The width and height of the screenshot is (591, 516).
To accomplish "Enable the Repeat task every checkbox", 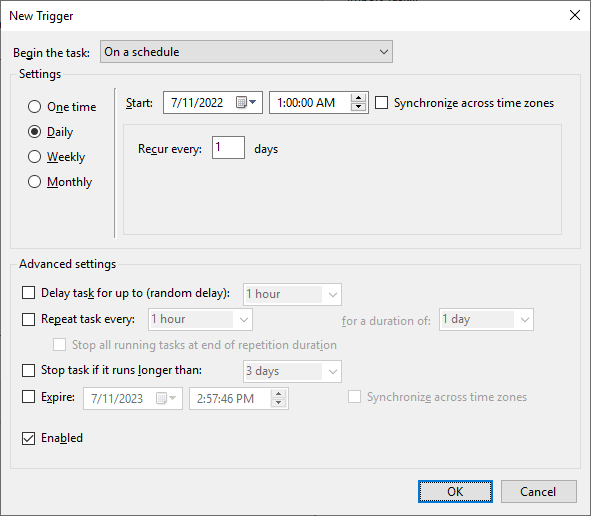I will point(28,319).
